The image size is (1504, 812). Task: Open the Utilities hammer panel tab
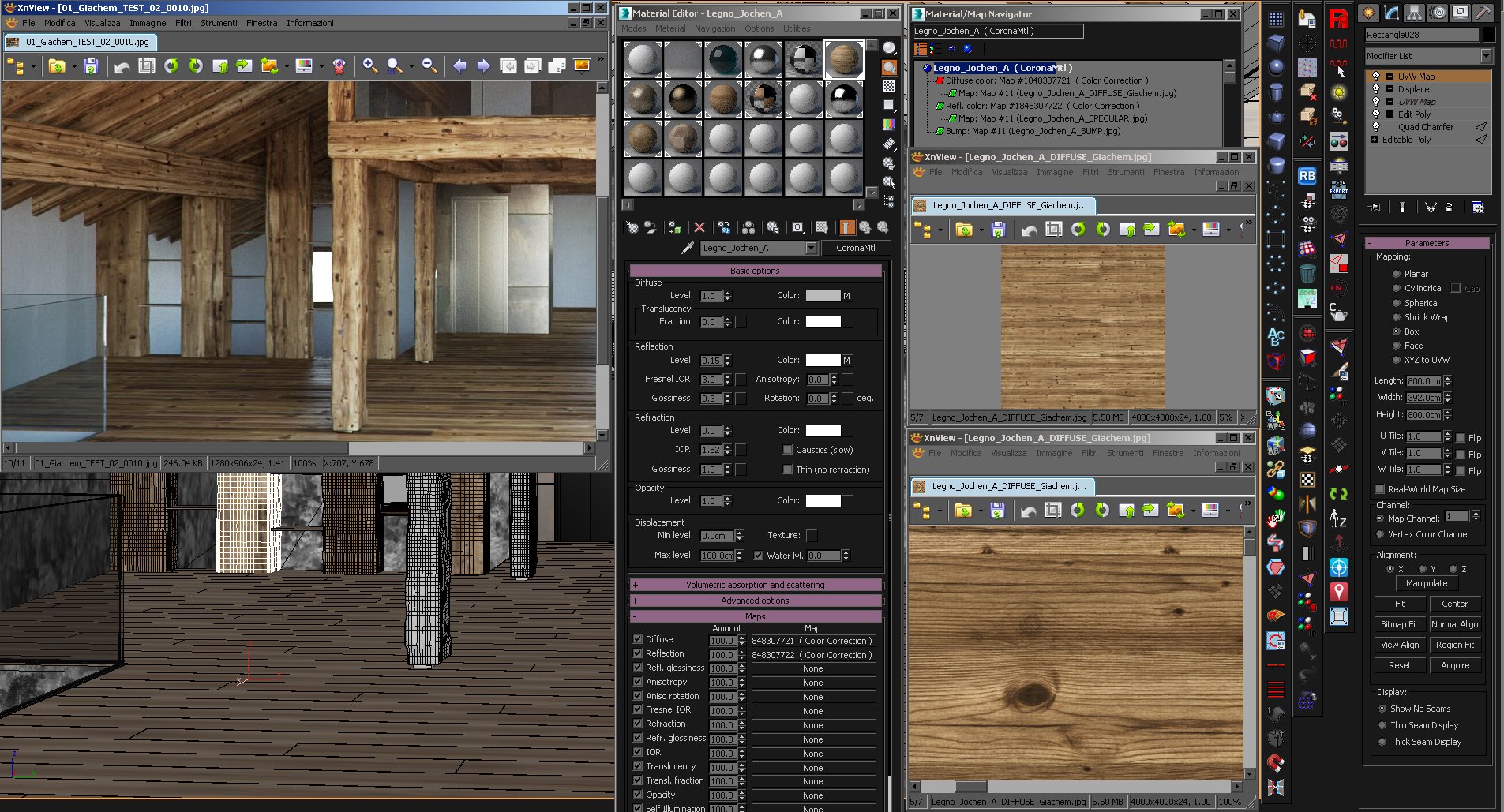click(x=1483, y=13)
